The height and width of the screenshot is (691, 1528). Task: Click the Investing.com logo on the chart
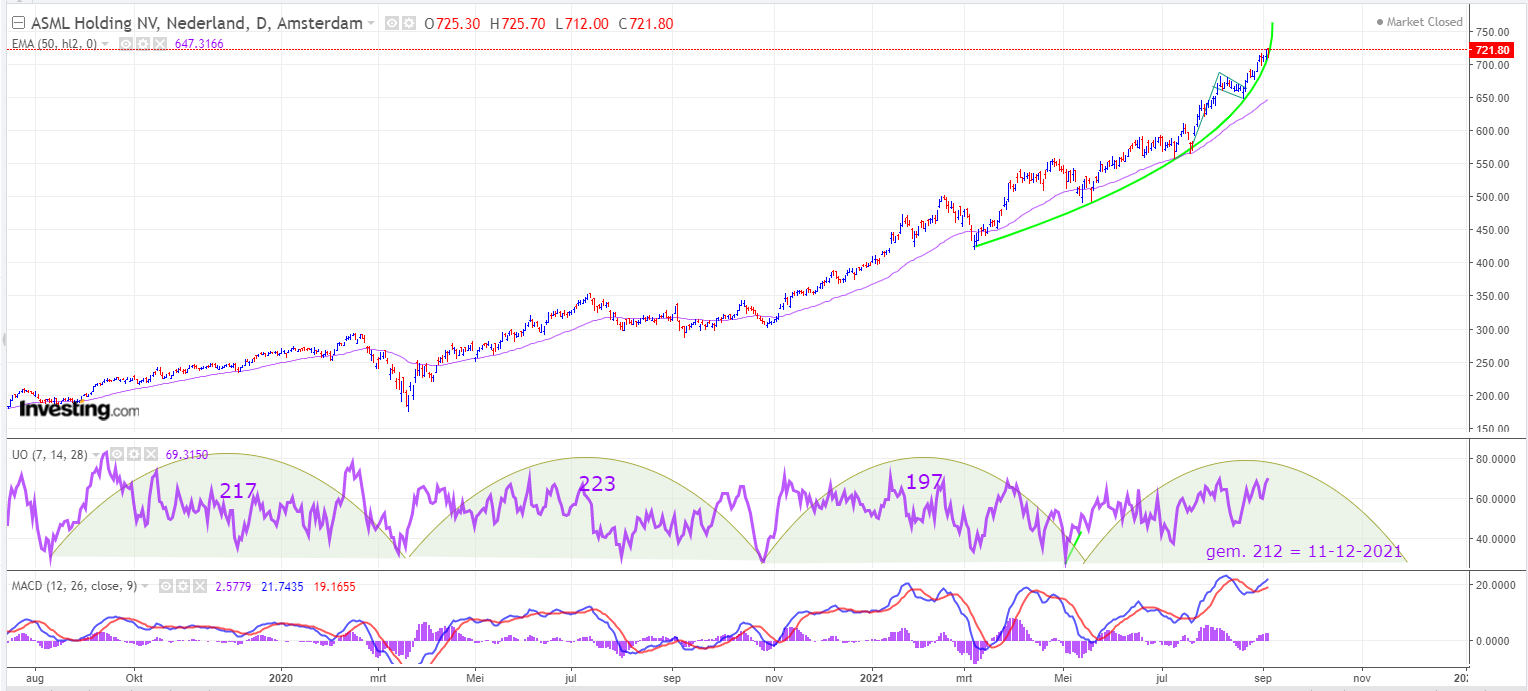pos(79,409)
